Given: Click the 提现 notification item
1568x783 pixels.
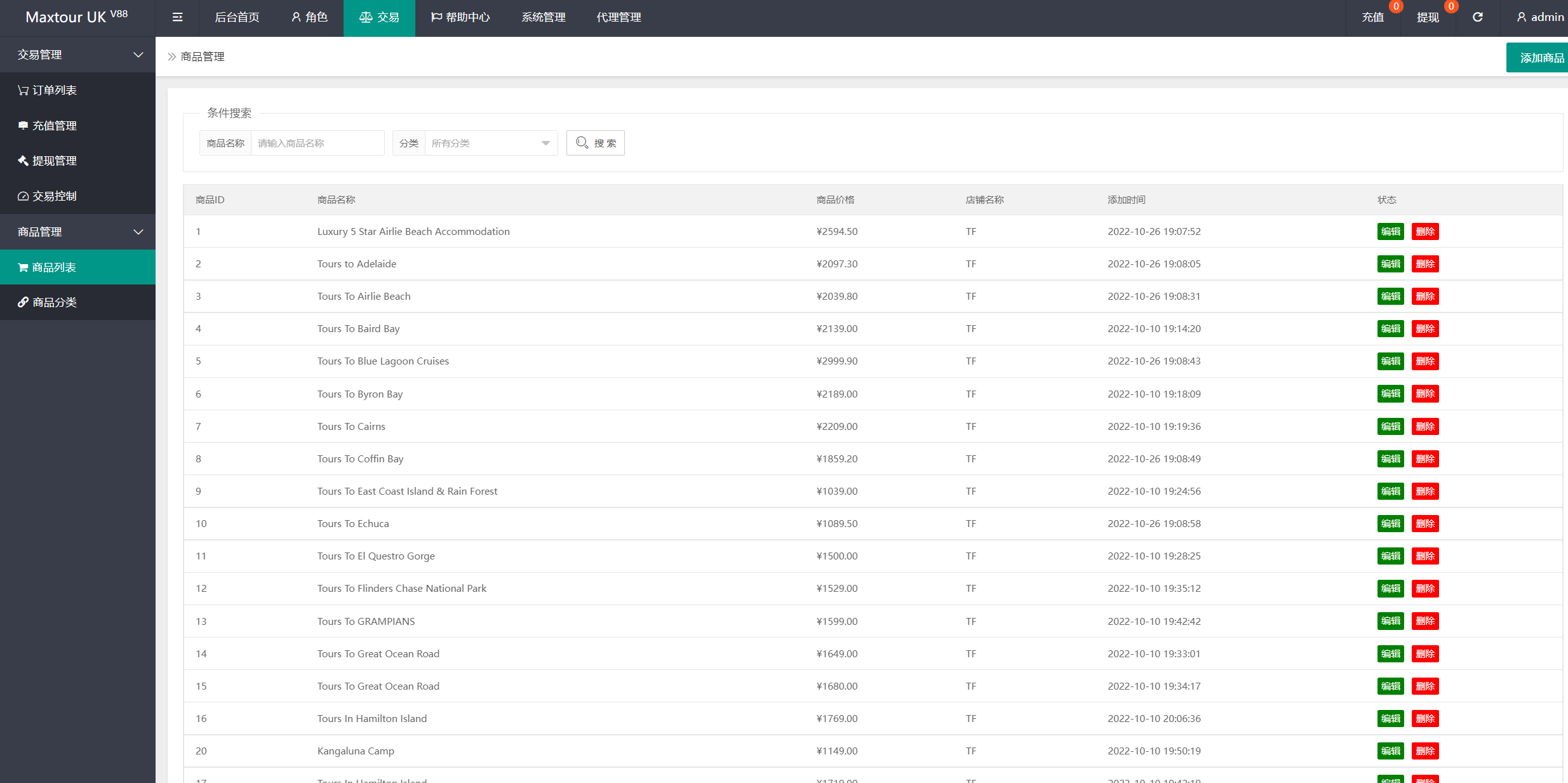Looking at the screenshot, I should coord(1428,17).
